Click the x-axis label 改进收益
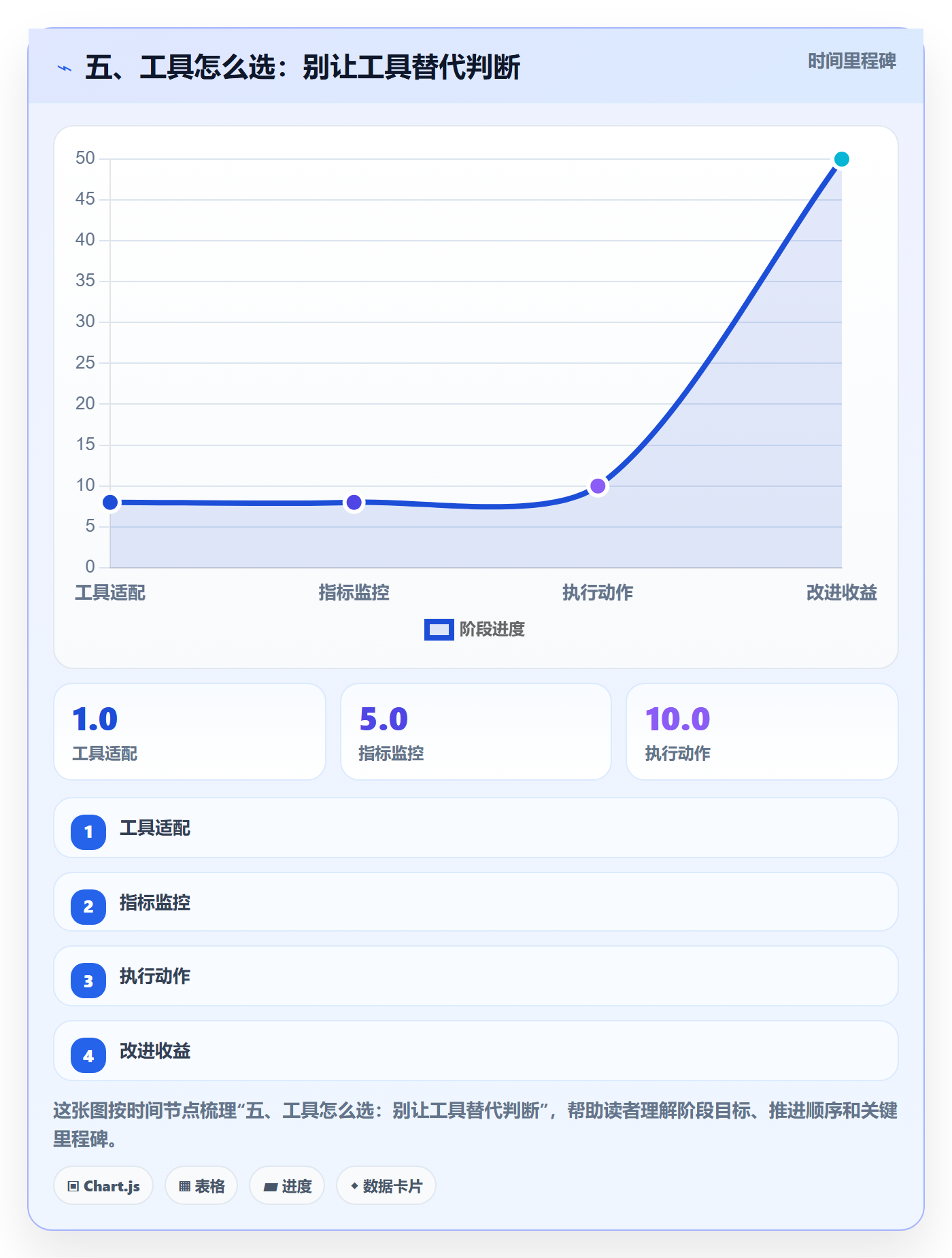The height and width of the screenshot is (1258, 952). [x=841, y=593]
